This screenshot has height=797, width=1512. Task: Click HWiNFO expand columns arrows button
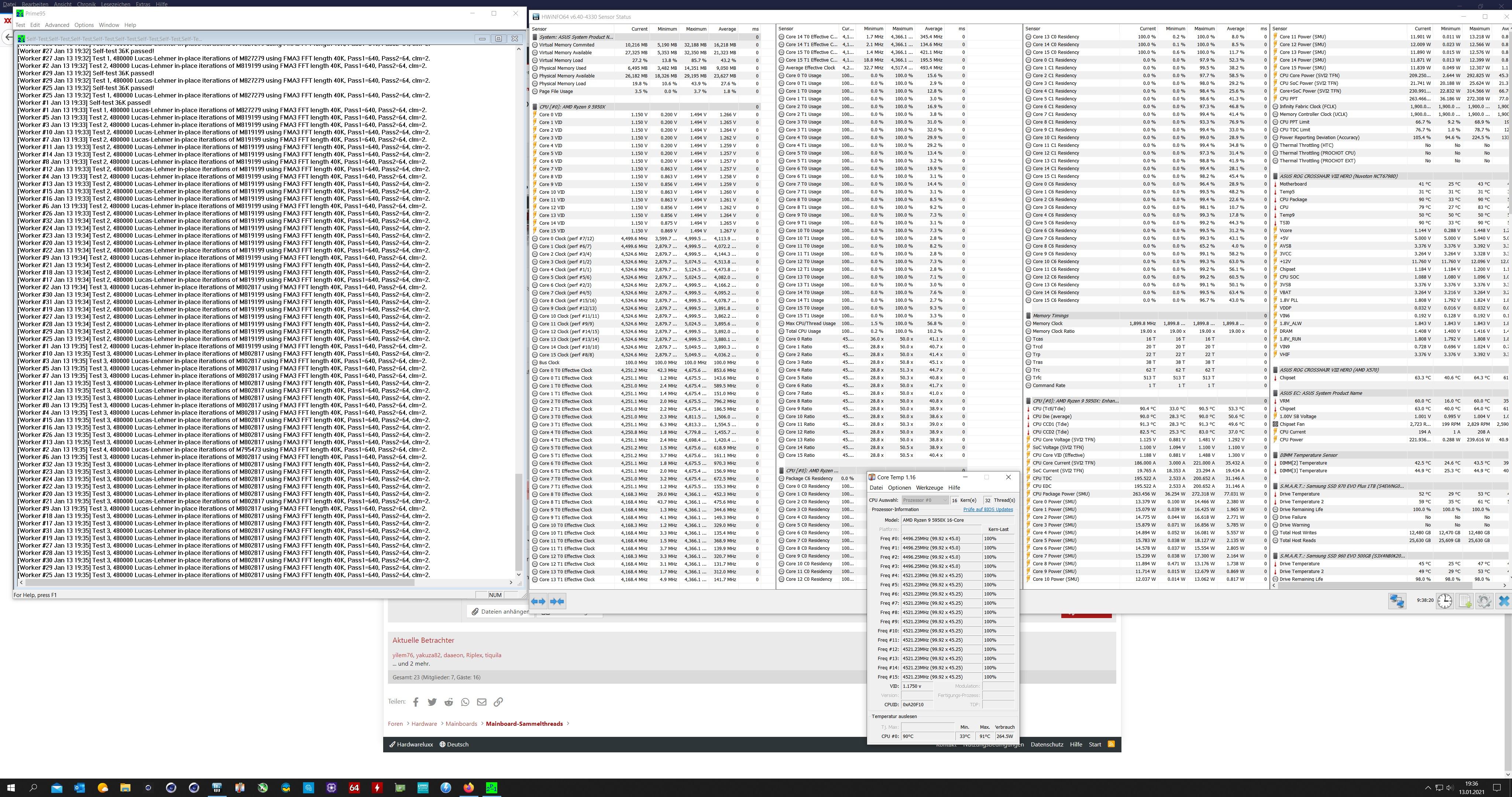pos(537,601)
